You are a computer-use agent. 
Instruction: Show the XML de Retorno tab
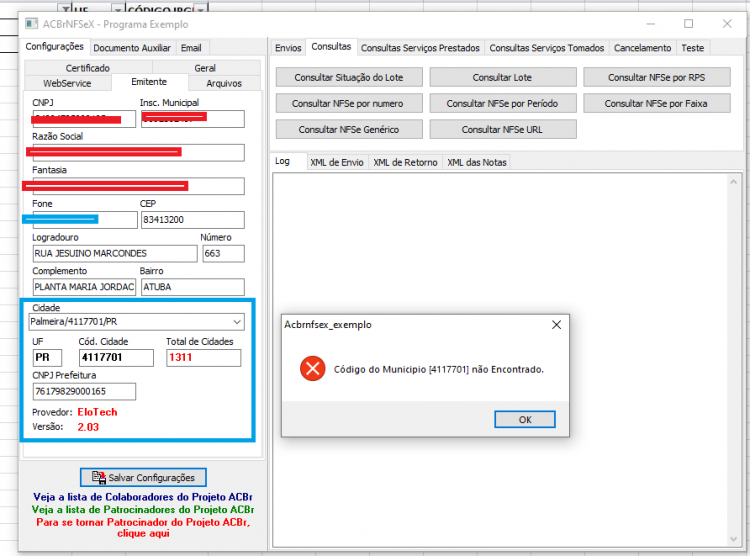tap(405, 162)
